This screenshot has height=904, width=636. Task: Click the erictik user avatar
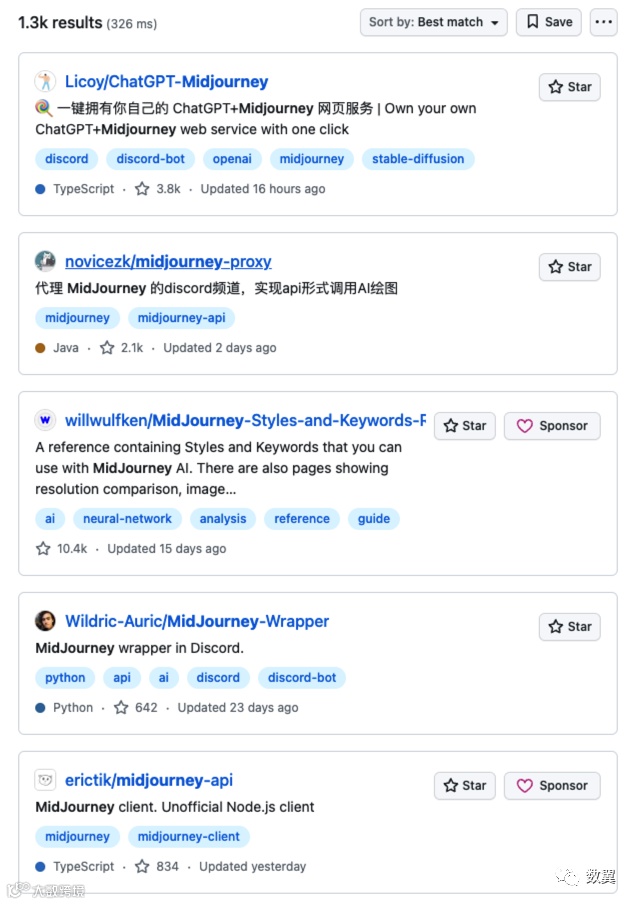tap(45, 780)
